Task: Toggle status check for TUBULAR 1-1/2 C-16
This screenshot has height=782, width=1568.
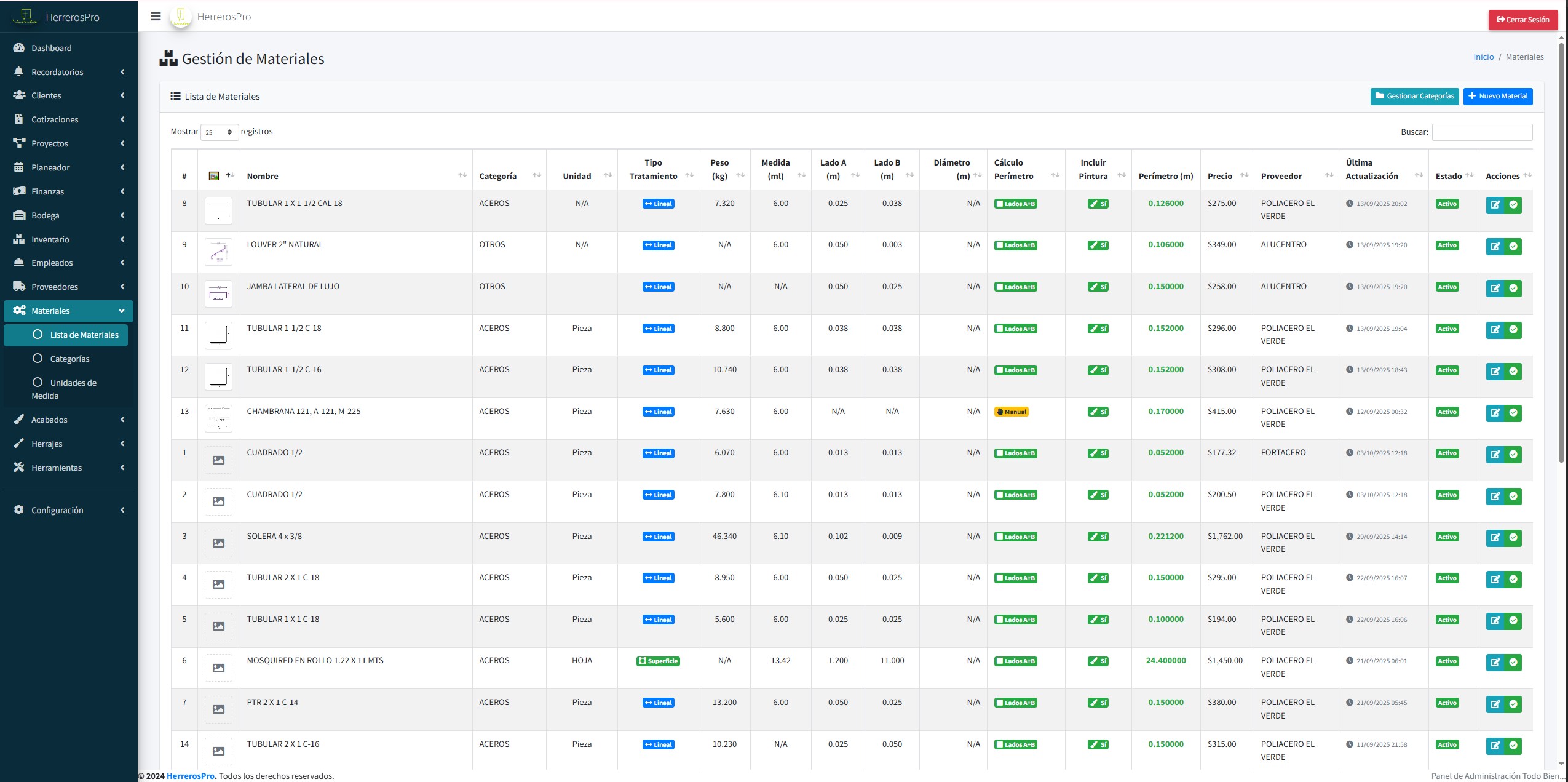Action: tap(1513, 372)
